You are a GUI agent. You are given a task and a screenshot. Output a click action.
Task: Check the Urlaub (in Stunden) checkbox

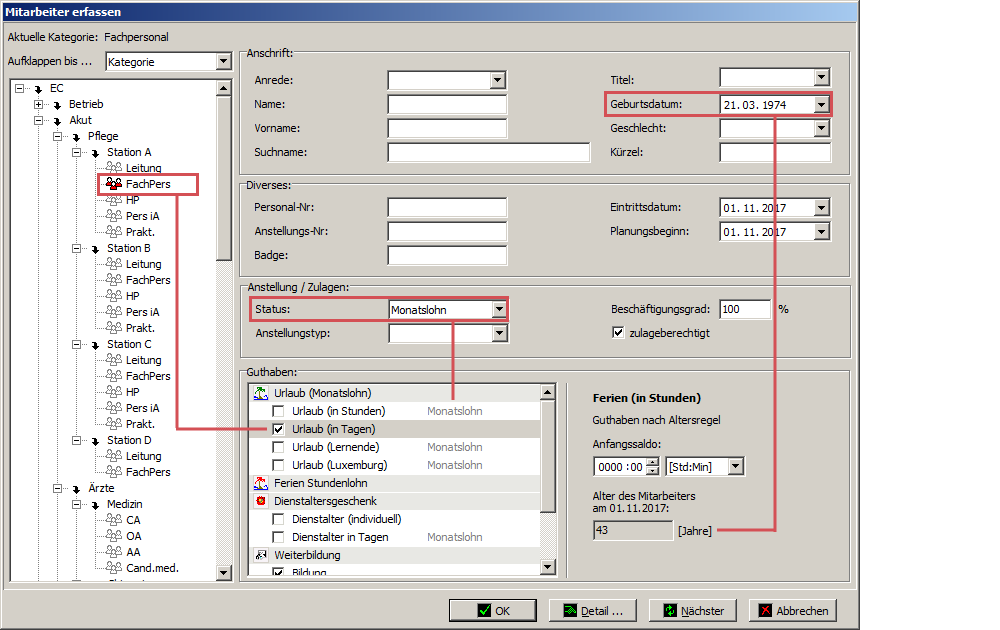pos(279,411)
